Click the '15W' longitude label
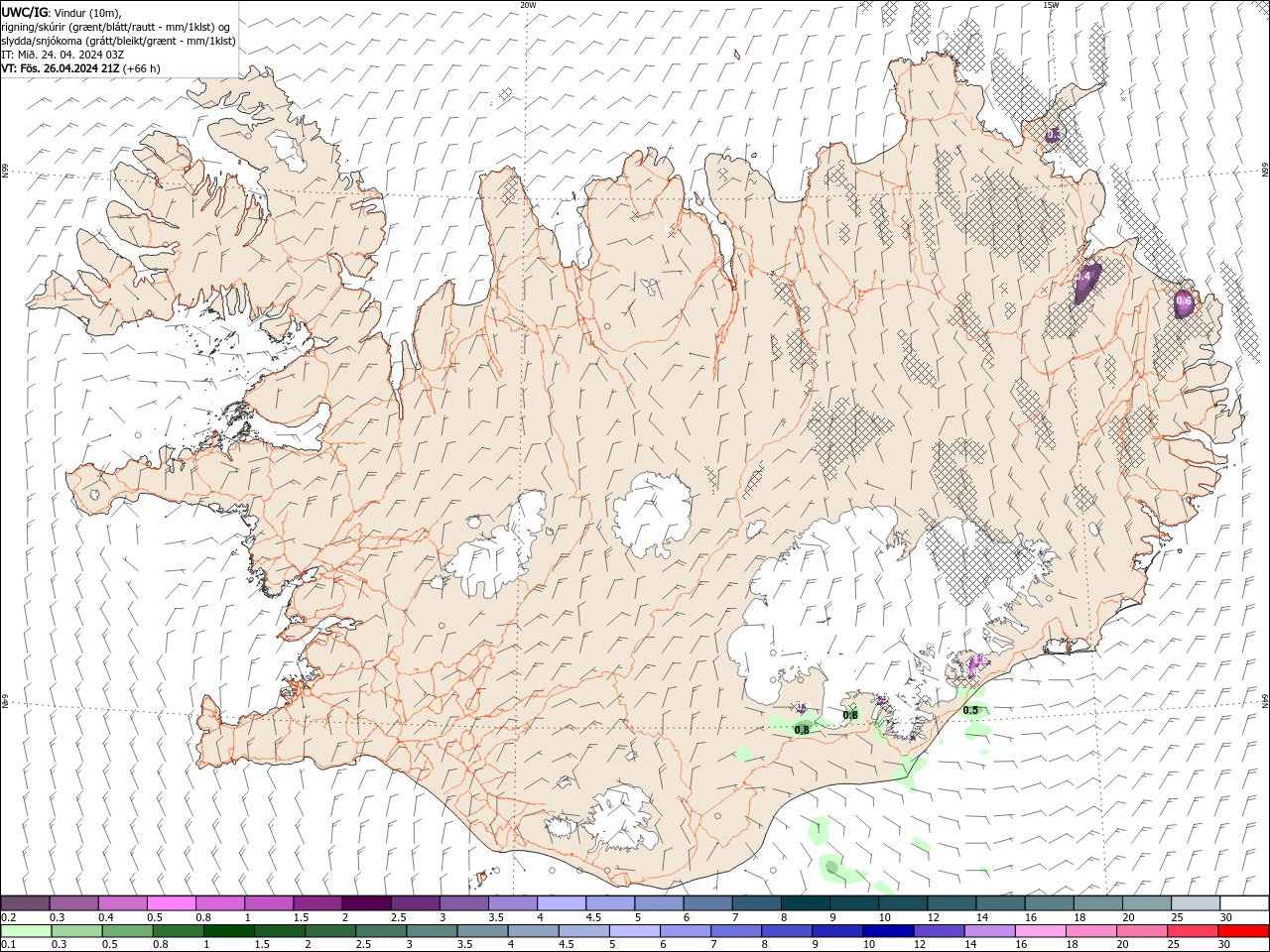 (1050, 5)
